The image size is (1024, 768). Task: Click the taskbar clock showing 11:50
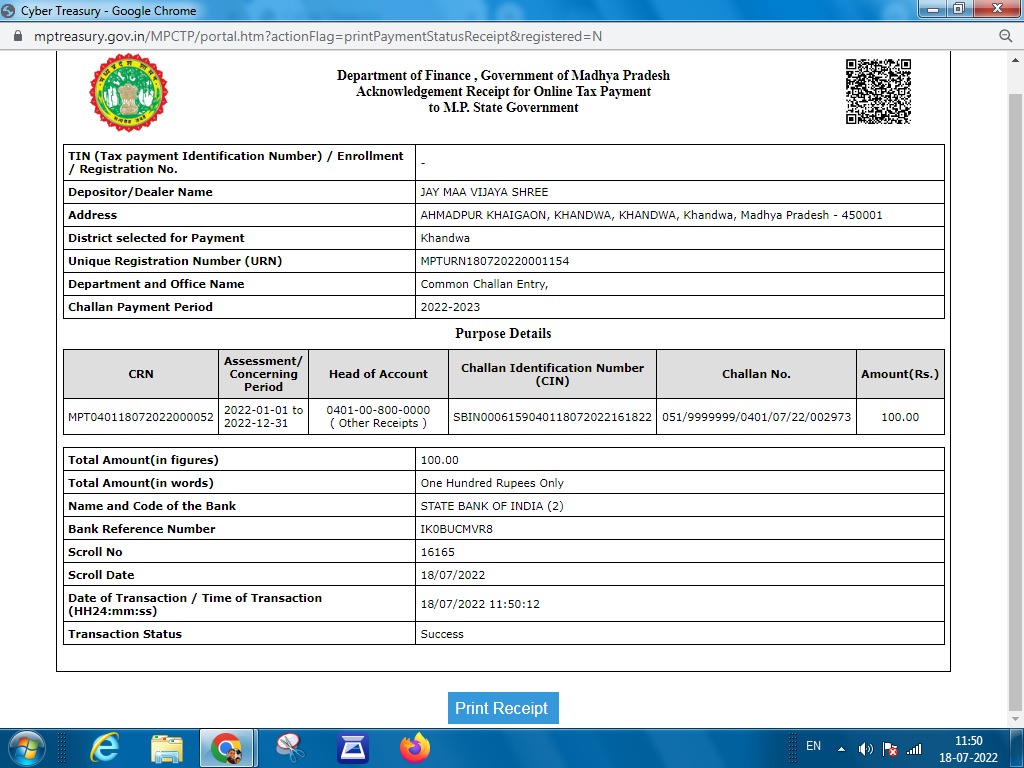tap(968, 748)
